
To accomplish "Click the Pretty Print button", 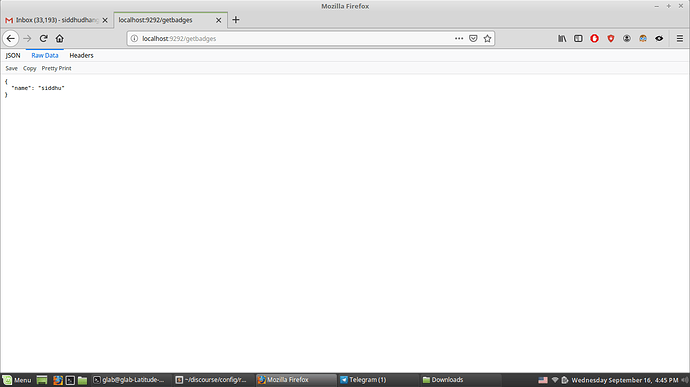I will pyautogui.click(x=56, y=68).
